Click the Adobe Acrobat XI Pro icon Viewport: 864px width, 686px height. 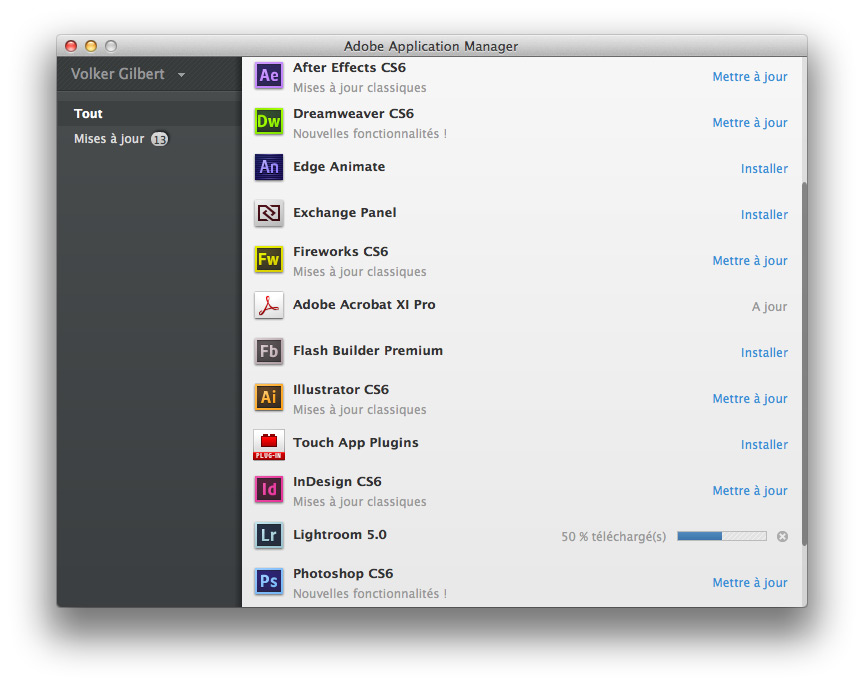pos(269,305)
